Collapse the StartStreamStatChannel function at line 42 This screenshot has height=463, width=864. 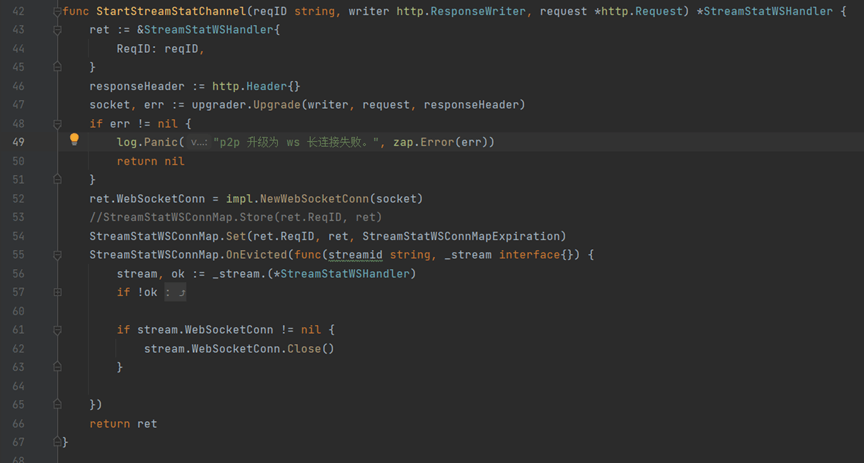(x=57, y=11)
